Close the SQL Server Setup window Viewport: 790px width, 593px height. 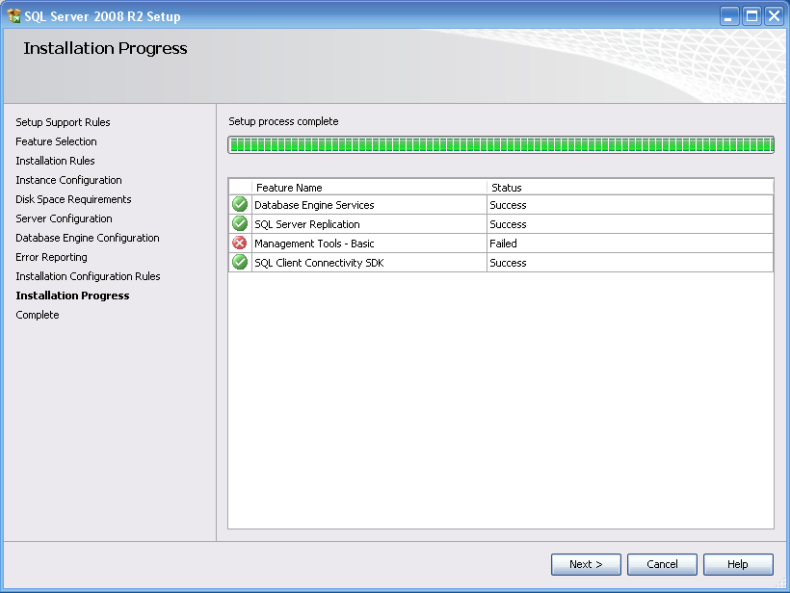[x=774, y=16]
